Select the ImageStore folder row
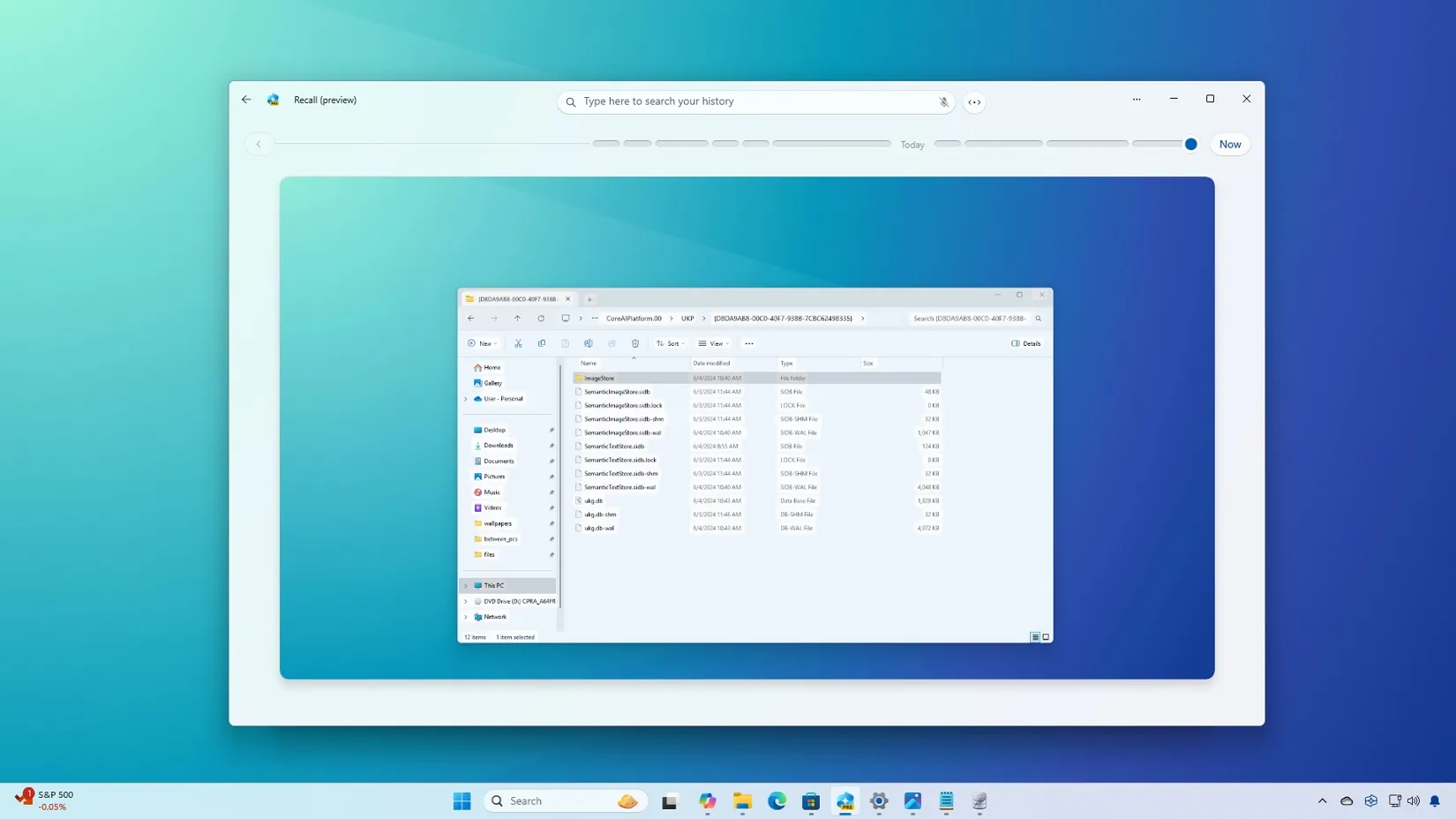The width and height of the screenshot is (1456, 819). (757, 378)
